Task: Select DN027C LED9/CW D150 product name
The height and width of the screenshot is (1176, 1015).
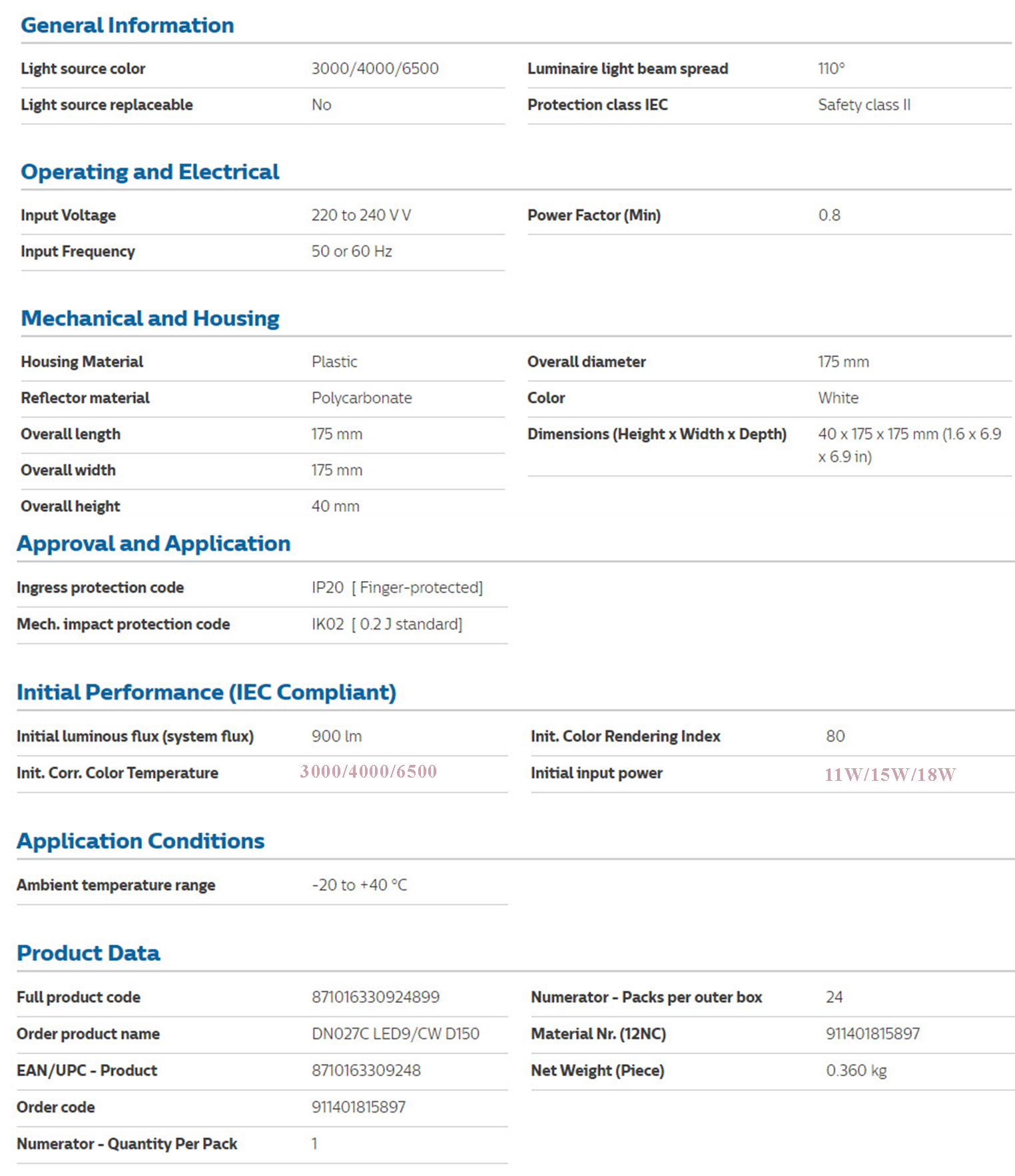Action: tap(396, 1034)
